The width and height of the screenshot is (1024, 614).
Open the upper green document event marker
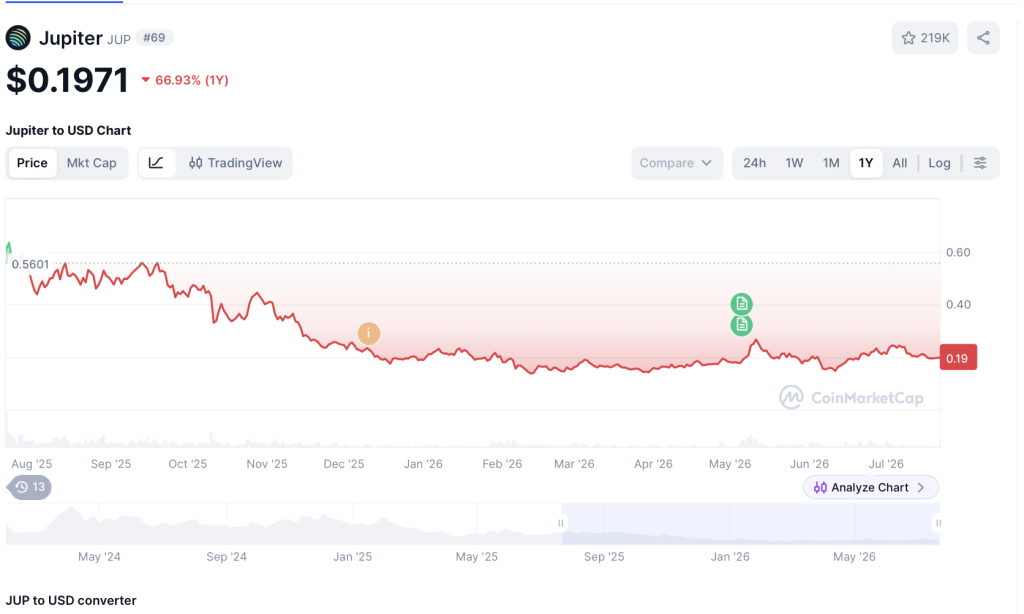[x=741, y=304]
